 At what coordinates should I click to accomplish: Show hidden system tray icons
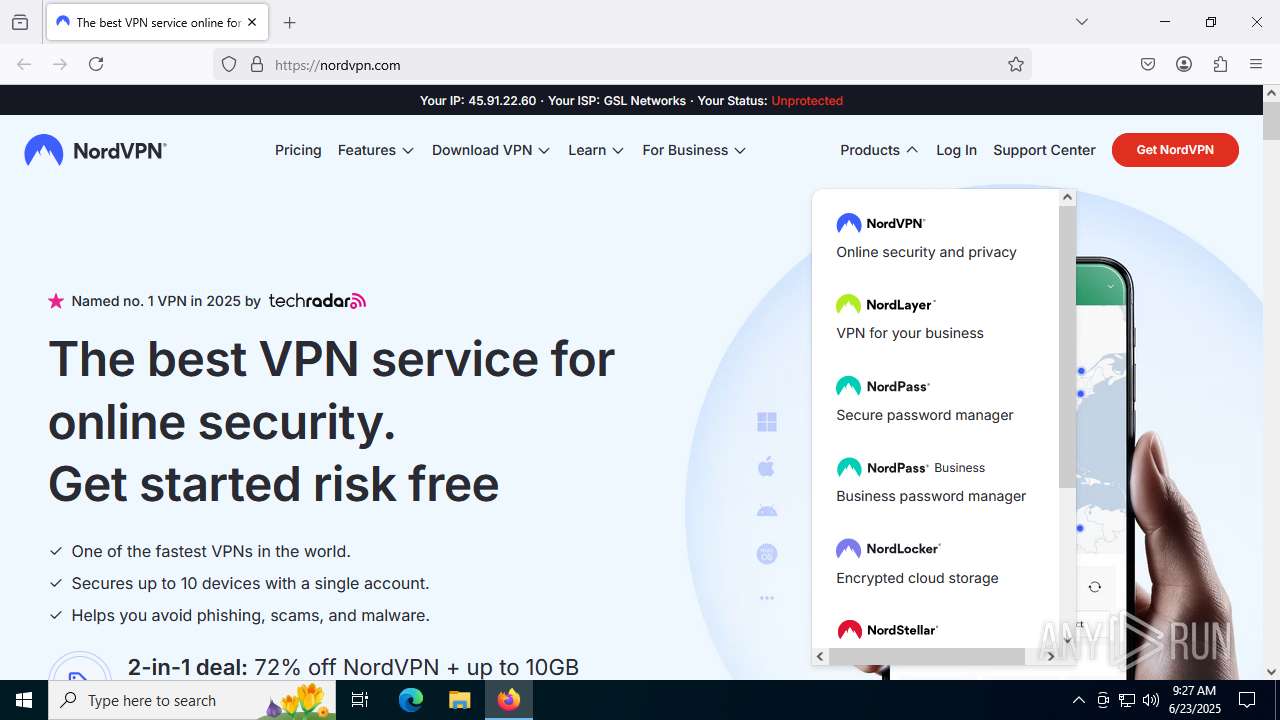(x=1078, y=700)
